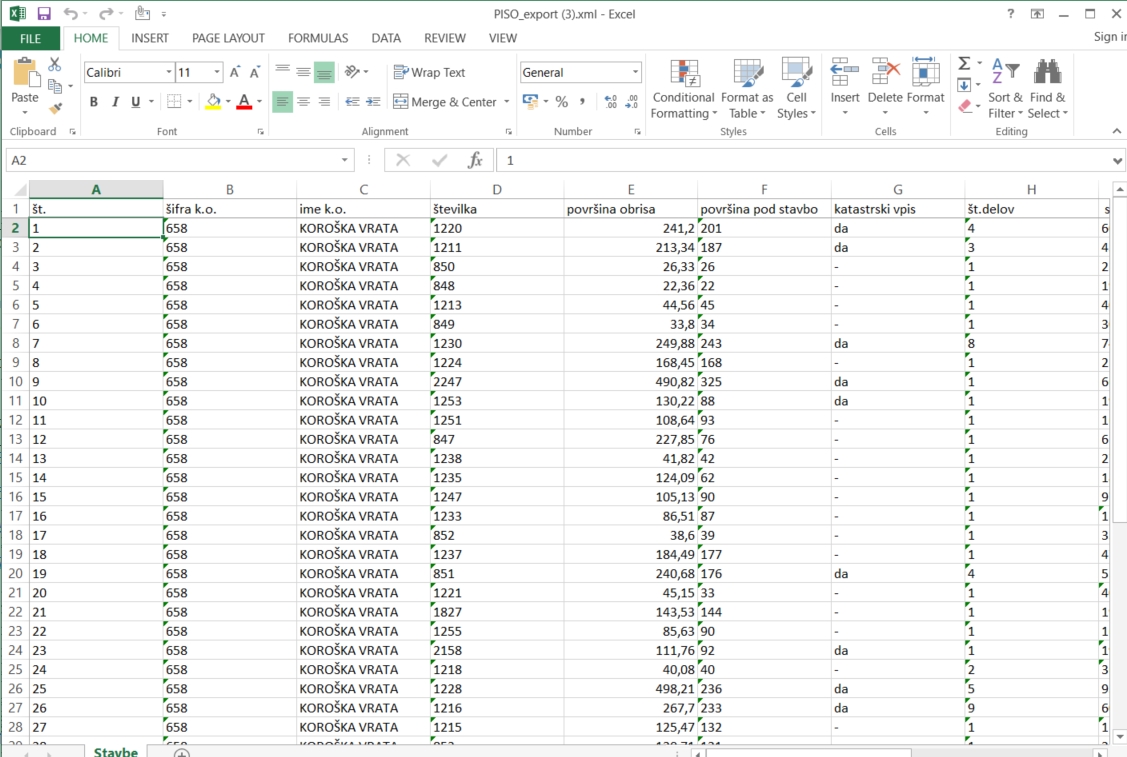1127x757 pixels.
Task: Toggle Bold formatting
Action: pos(94,102)
